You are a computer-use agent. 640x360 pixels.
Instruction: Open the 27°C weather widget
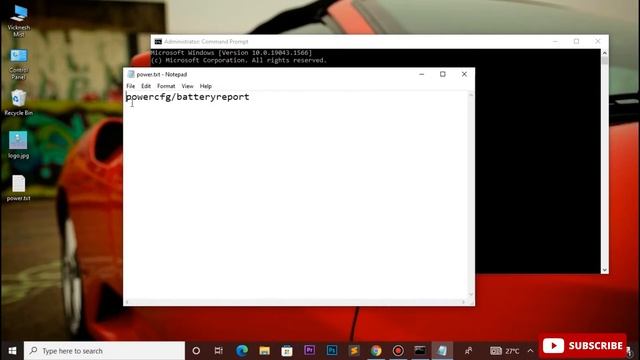coord(504,351)
